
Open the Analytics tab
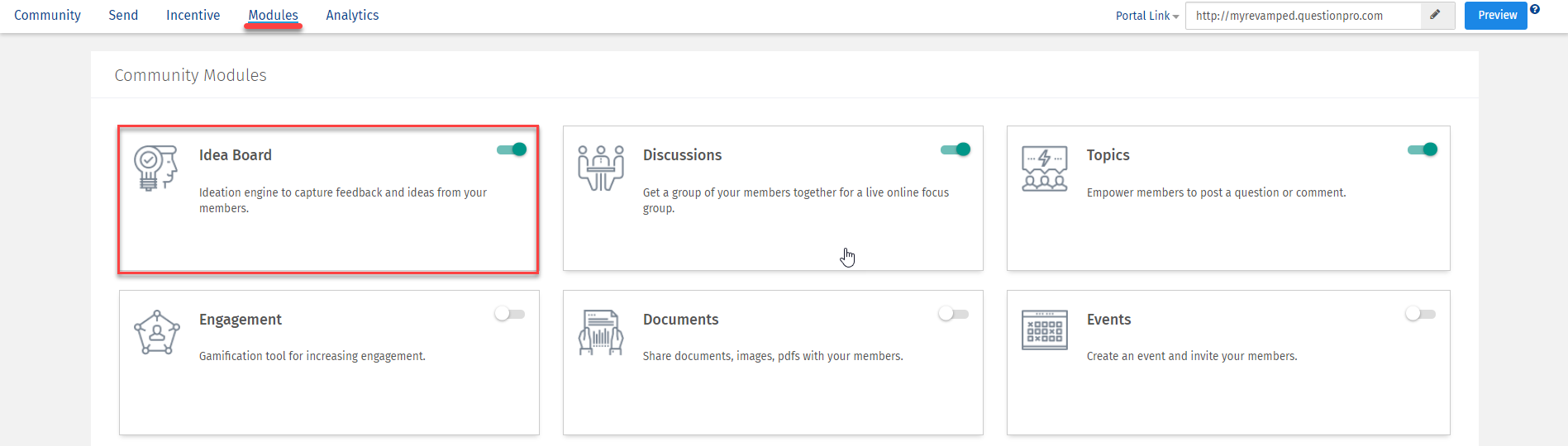coord(352,15)
